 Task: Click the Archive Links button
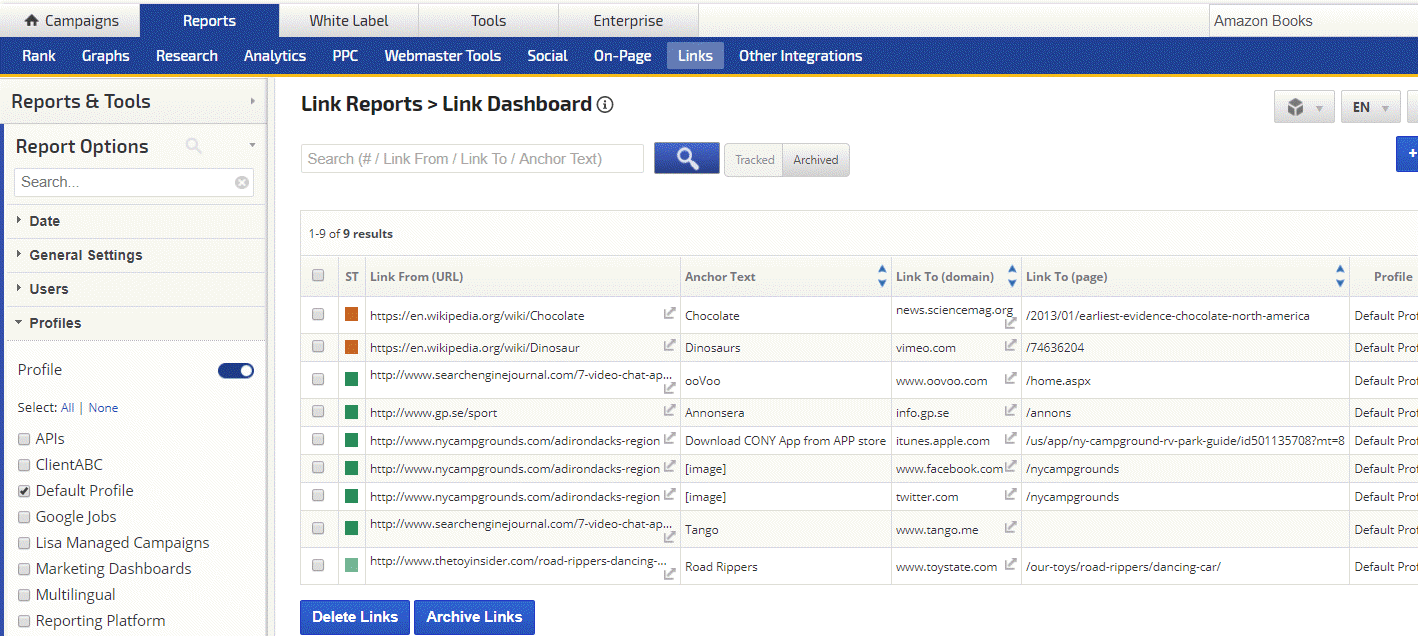474,617
